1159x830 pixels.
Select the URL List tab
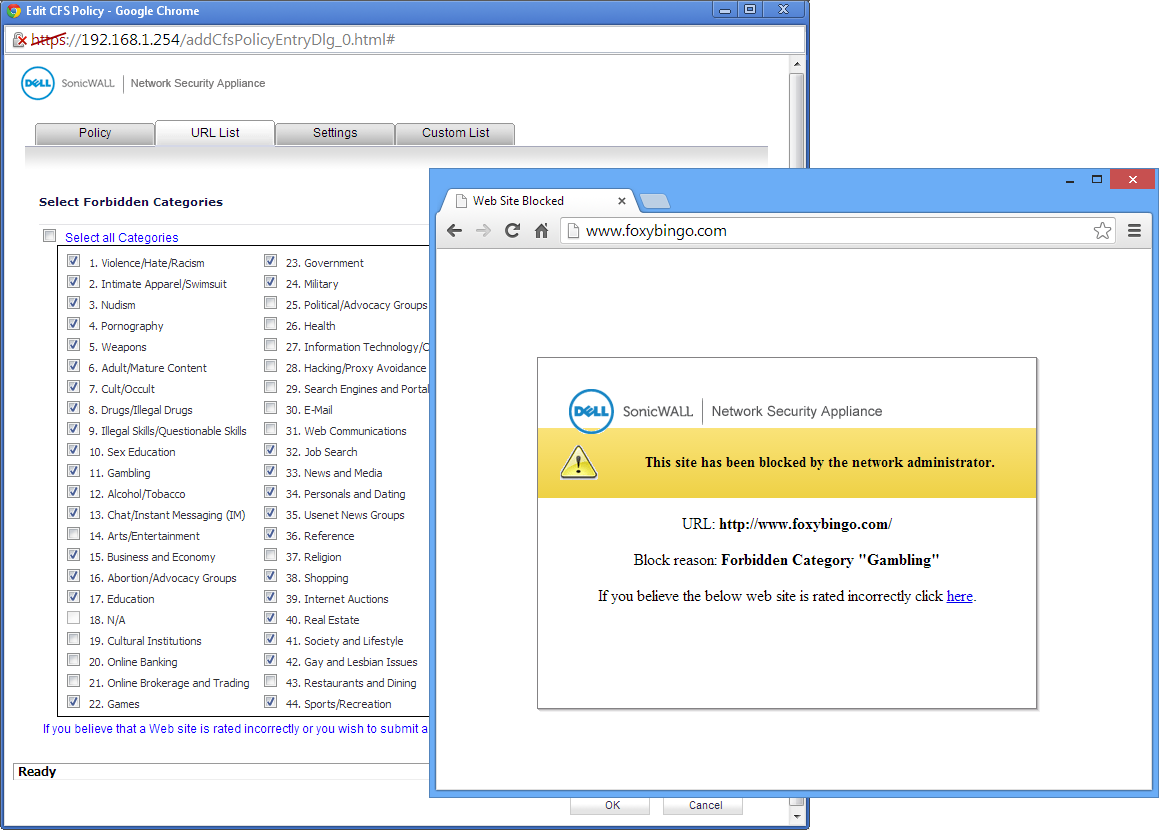pyautogui.click(x=215, y=133)
